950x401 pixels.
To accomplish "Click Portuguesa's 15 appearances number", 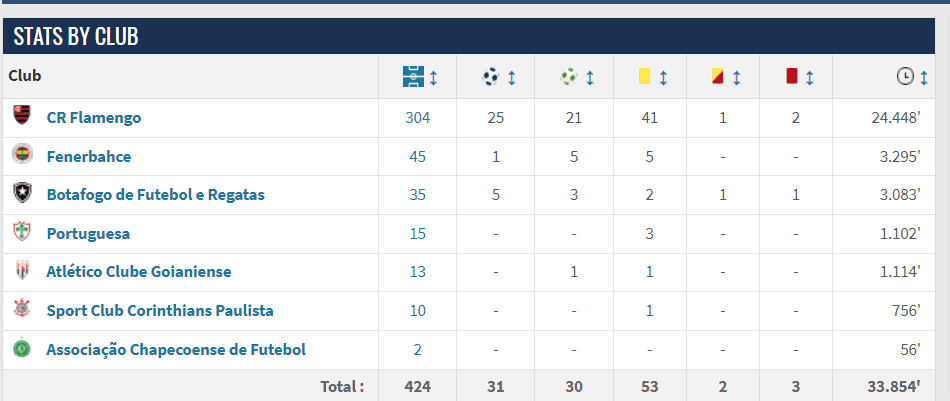I will (417, 233).
